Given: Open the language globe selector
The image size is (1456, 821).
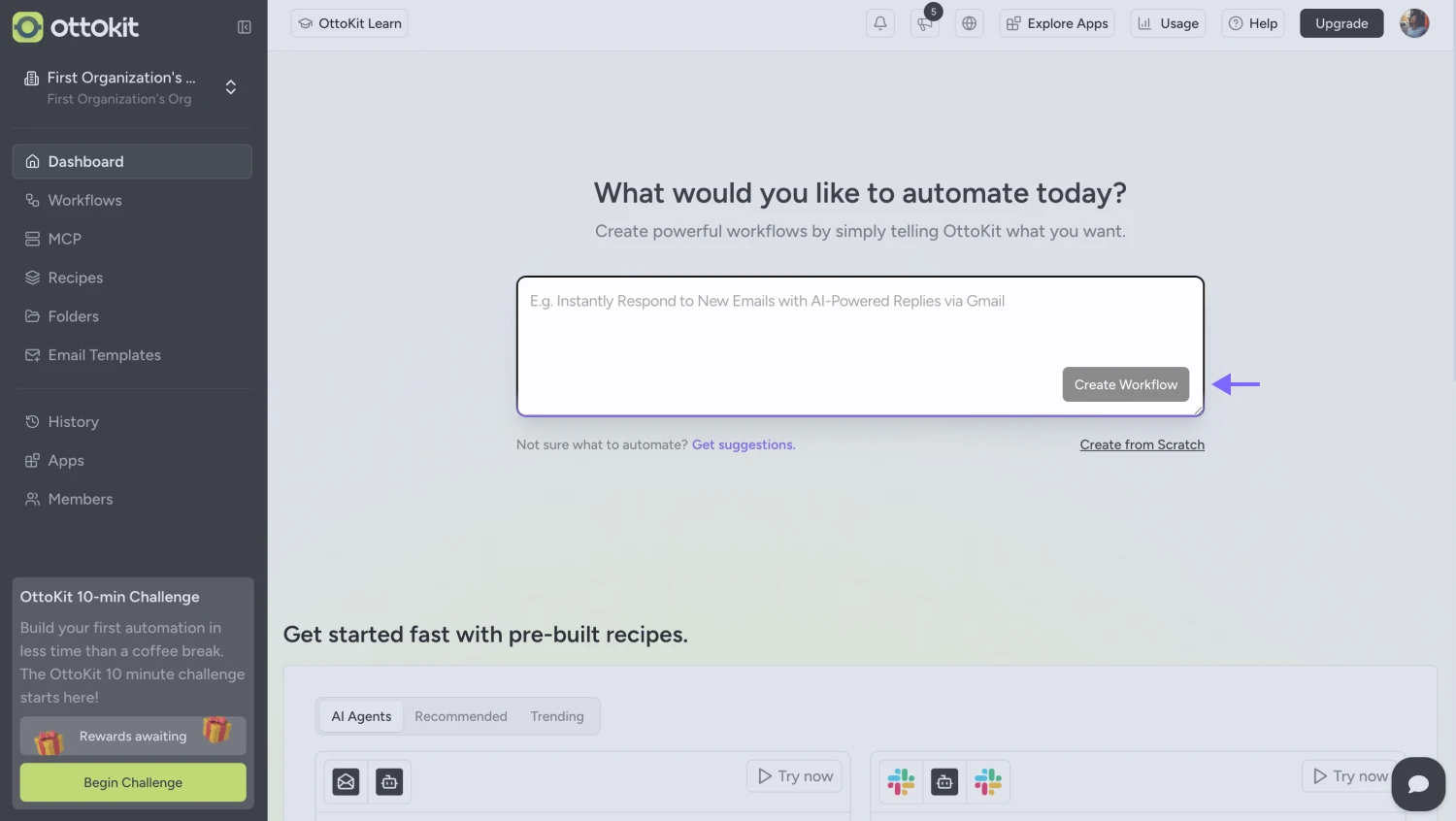Looking at the screenshot, I should [x=969, y=22].
